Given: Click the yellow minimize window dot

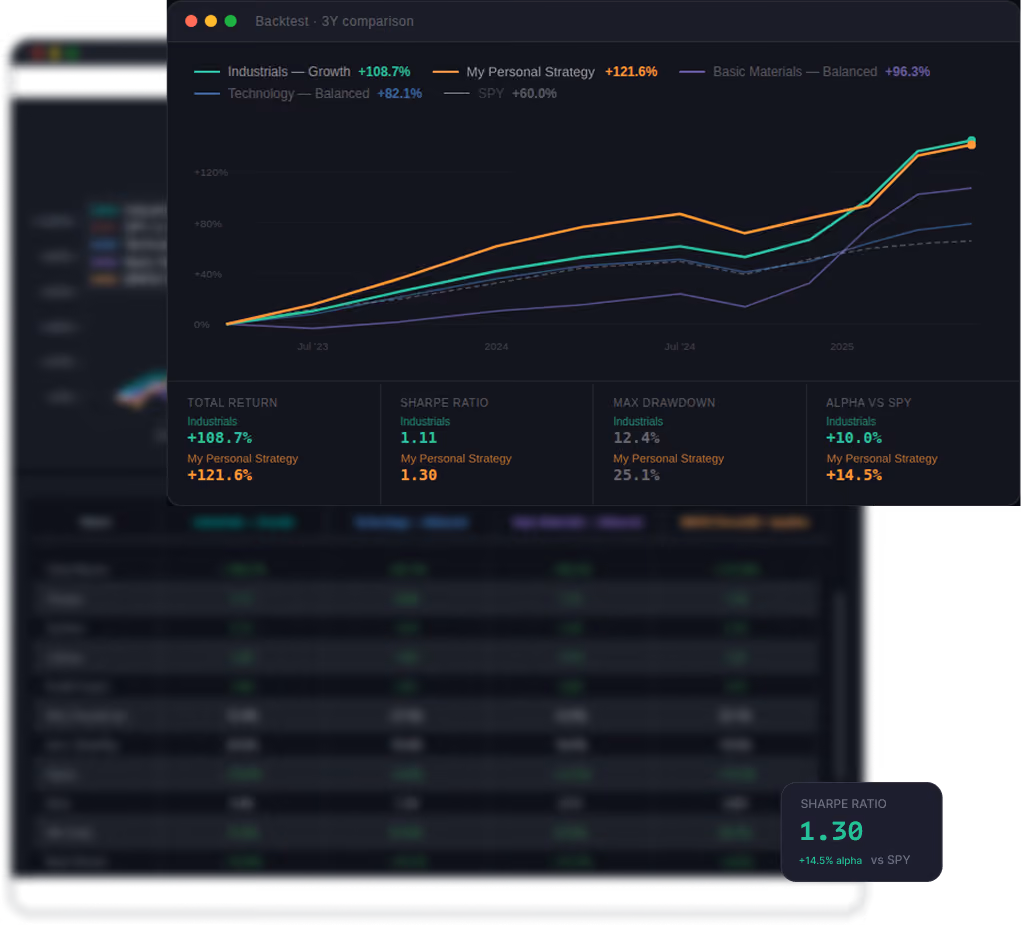Looking at the screenshot, I should (x=210, y=21).
